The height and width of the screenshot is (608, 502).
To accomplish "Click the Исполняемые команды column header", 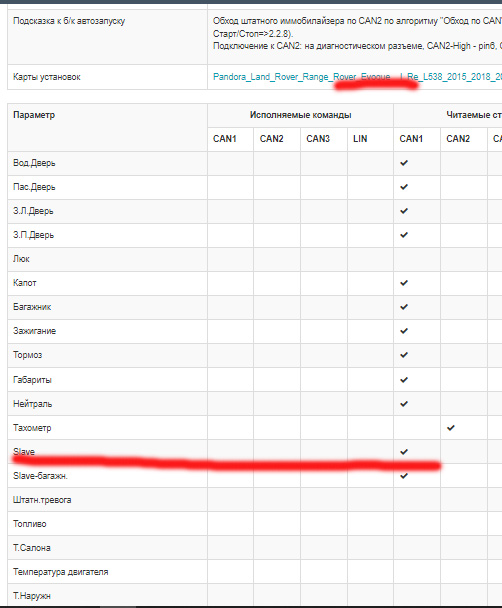I will (x=300, y=115).
